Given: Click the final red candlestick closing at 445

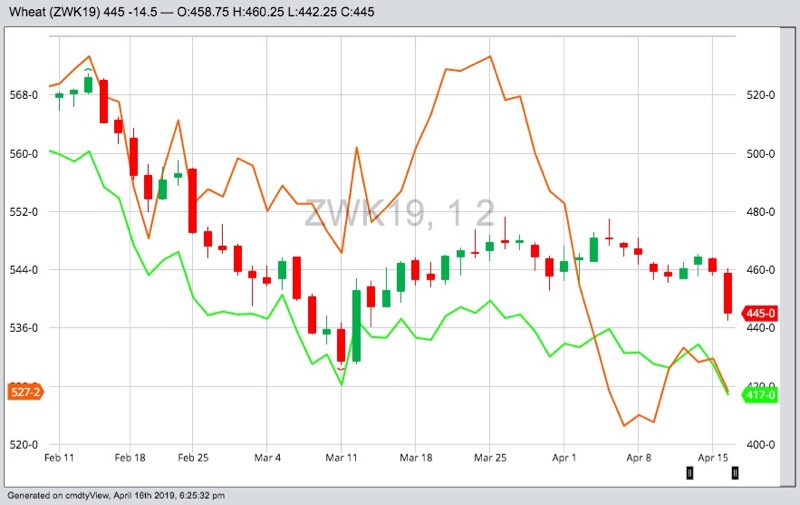Looking at the screenshot, I should (728, 293).
